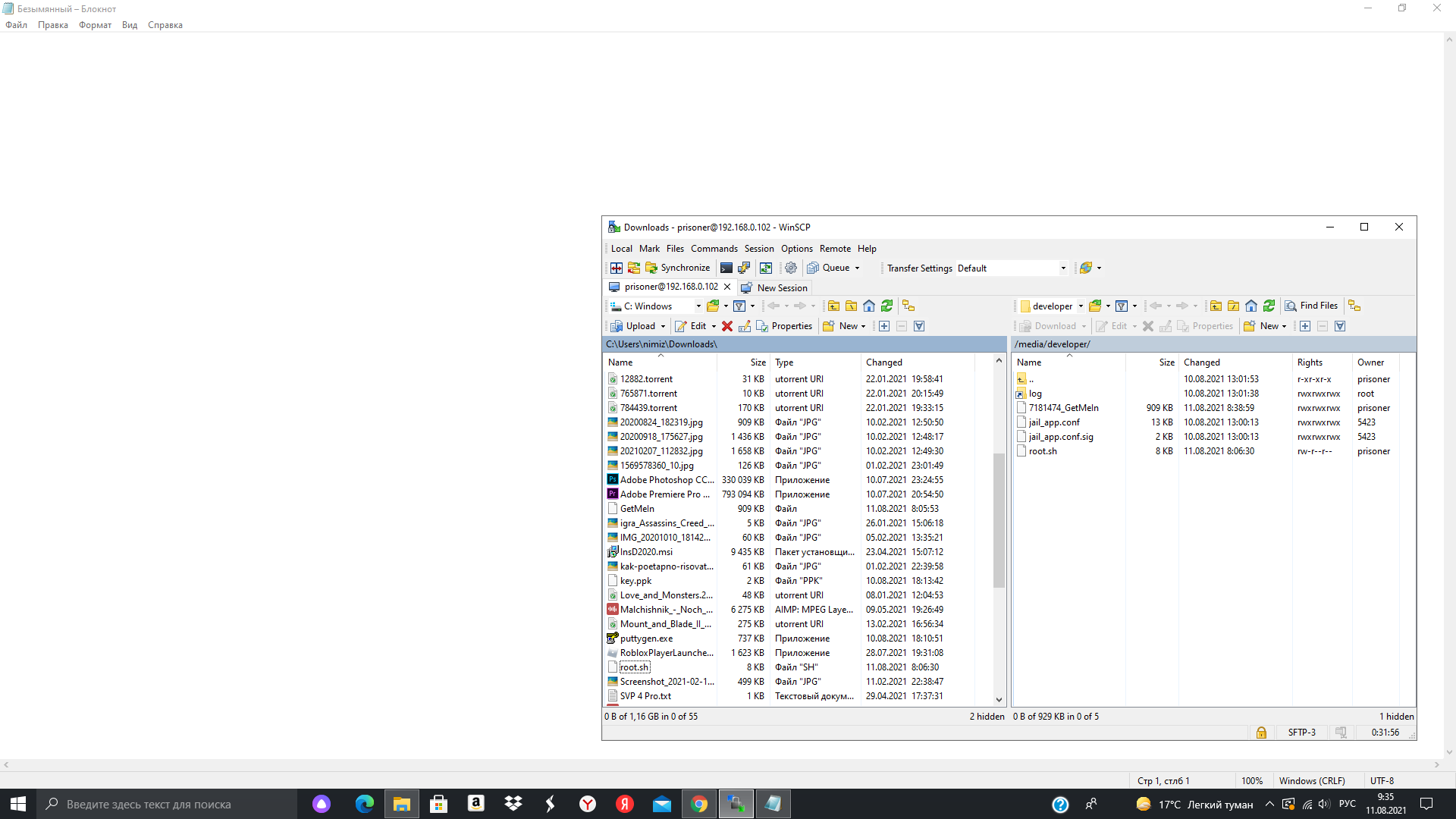This screenshot has height=819, width=1456.
Task: Open terminal console icon in toolbar
Action: [x=726, y=268]
